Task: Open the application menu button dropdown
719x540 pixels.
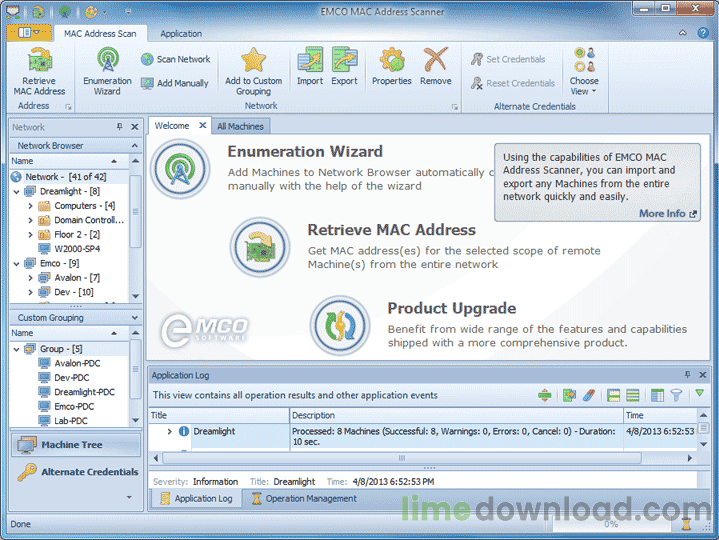Action: [x=28, y=33]
